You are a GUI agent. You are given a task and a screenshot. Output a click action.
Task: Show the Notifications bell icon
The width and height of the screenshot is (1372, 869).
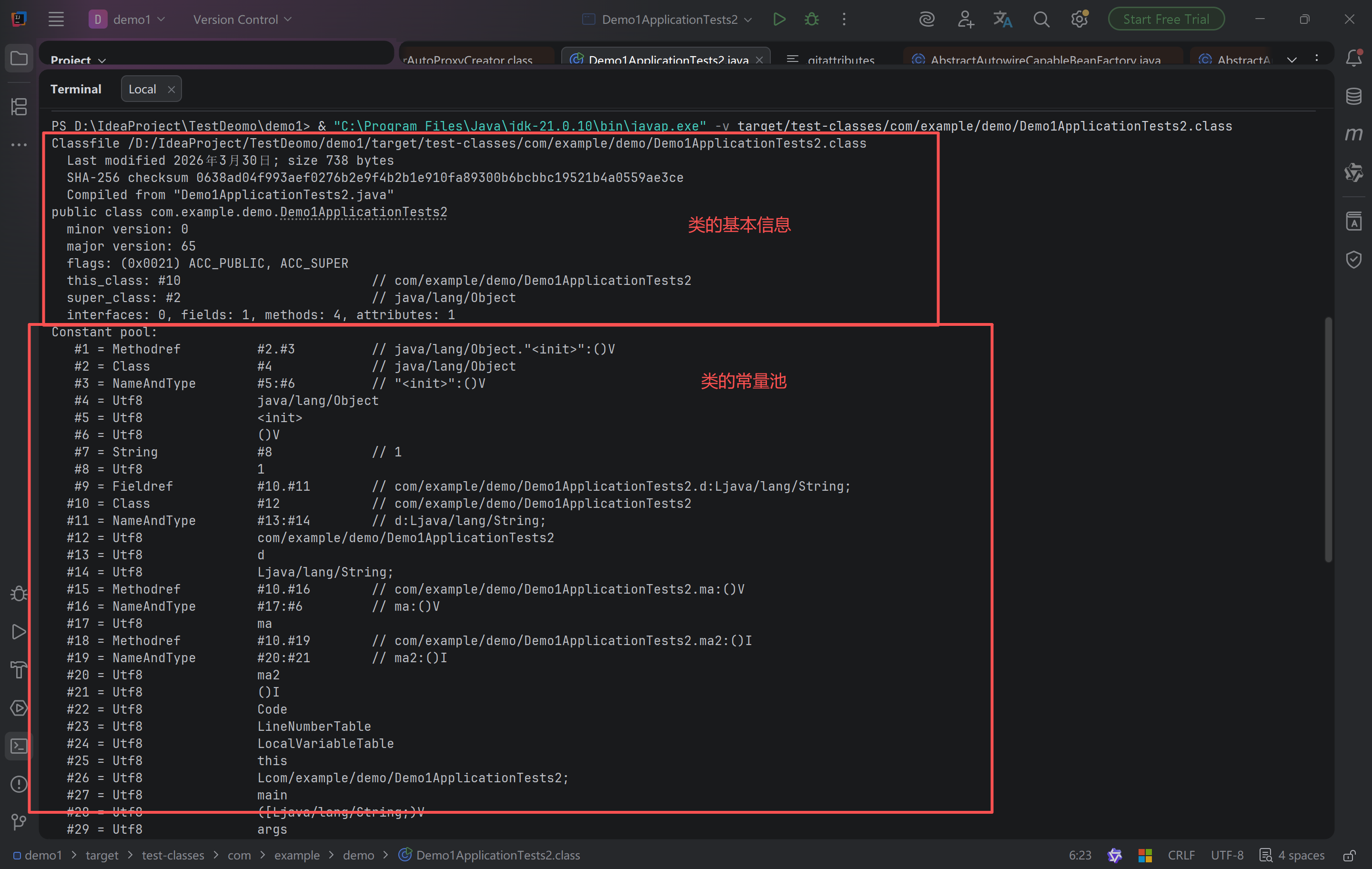pyautogui.click(x=1354, y=58)
